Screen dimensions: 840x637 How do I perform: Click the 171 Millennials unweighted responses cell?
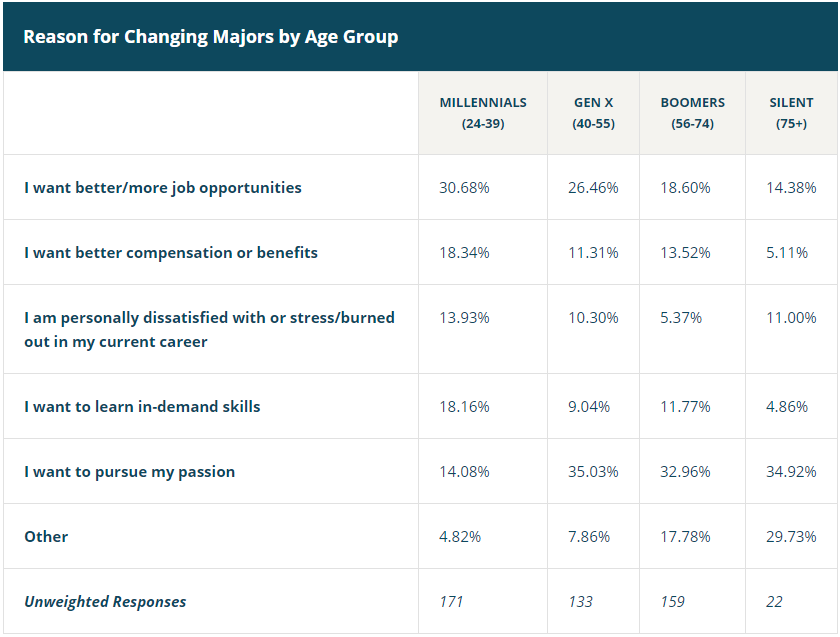[451, 601]
